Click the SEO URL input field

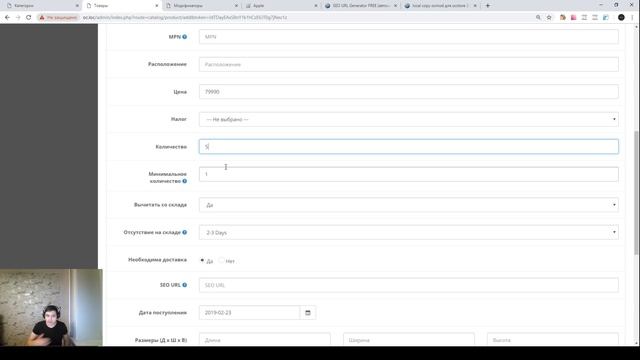(x=409, y=285)
